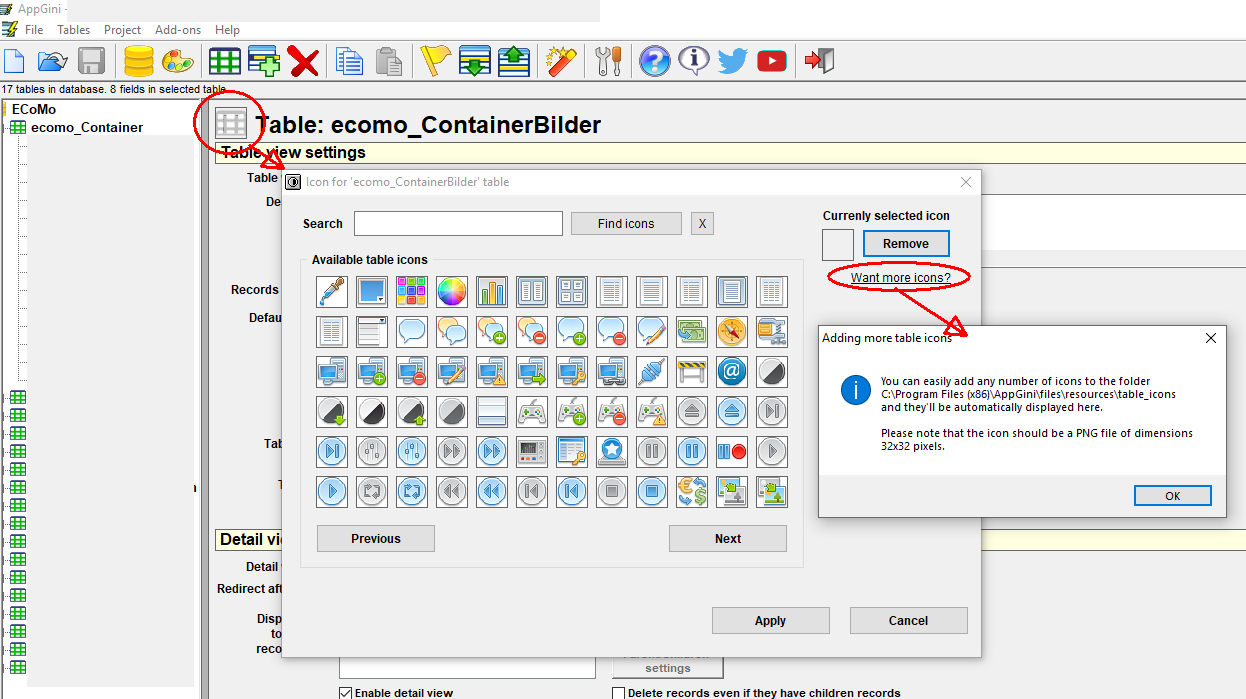1246x699 pixels.
Task: Open the File menu
Action: point(34,30)
